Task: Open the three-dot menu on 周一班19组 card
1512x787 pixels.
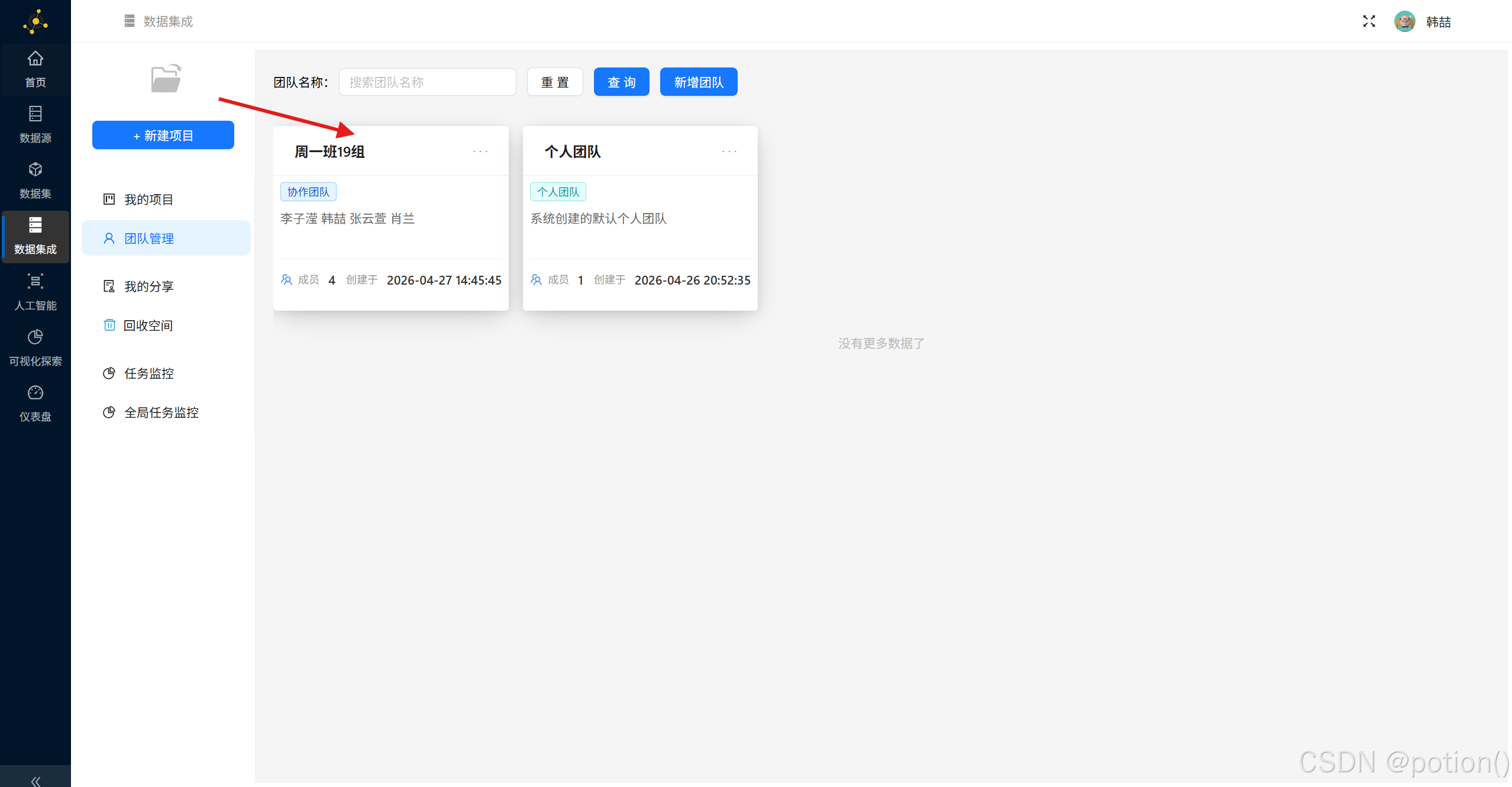Action: (480, 151)
